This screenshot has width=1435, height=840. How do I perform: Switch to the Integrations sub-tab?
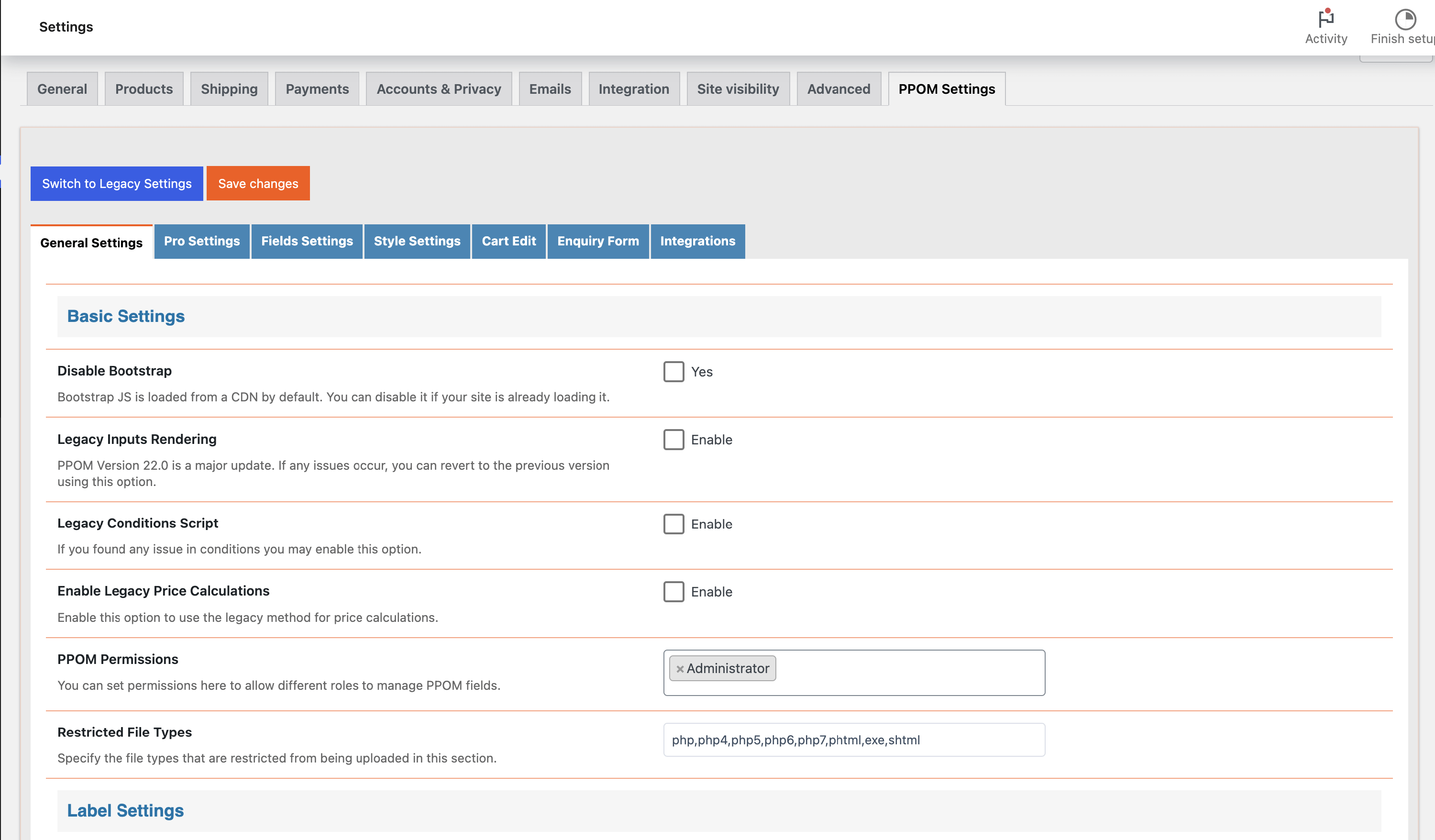pyautogui.click(x=697, y=241)
